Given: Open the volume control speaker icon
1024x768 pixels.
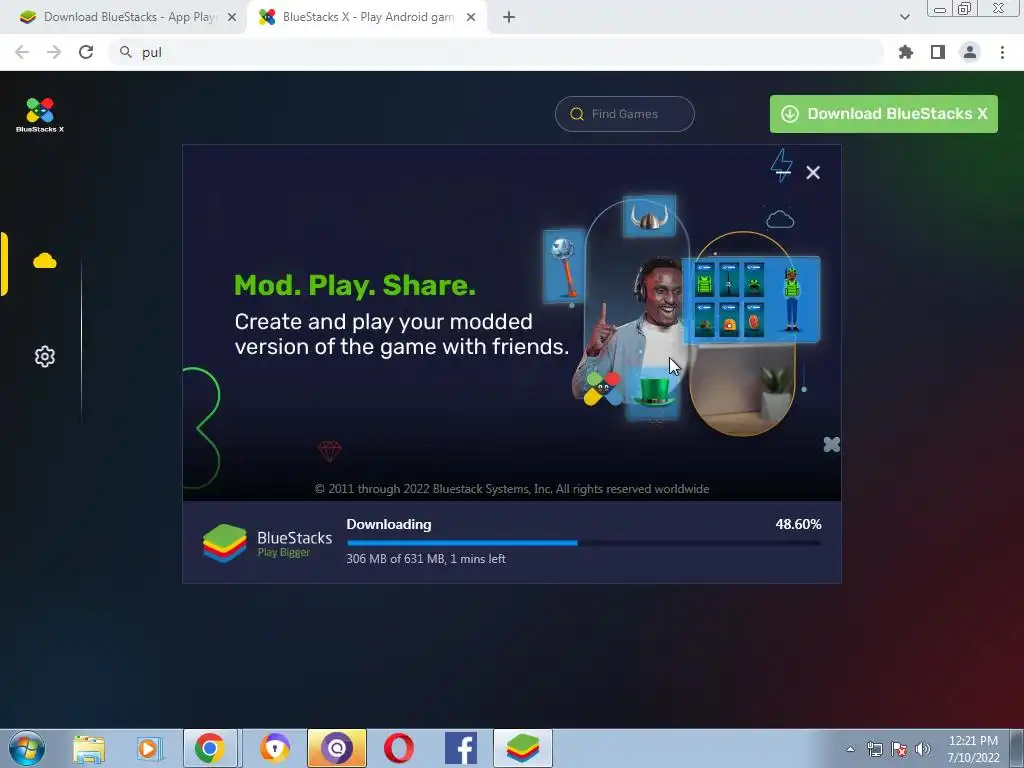Looking at the screenshot, I should tap(923, 749).
